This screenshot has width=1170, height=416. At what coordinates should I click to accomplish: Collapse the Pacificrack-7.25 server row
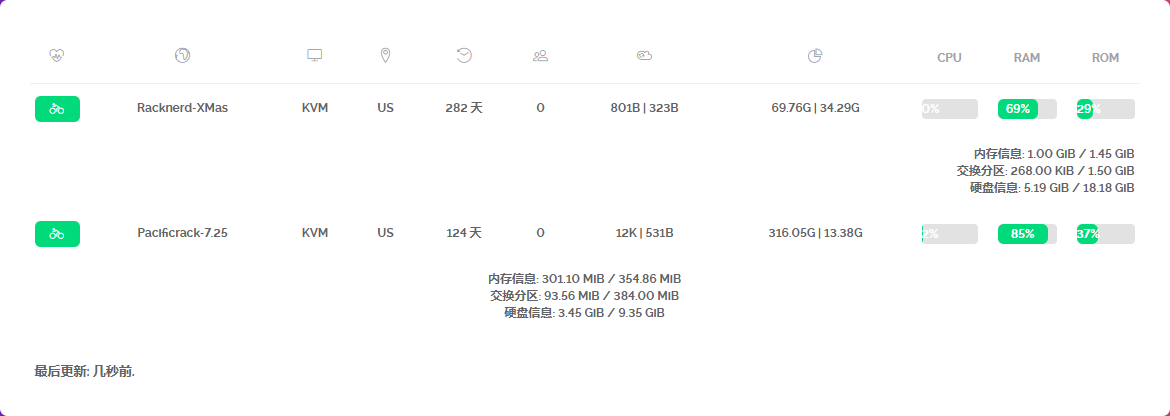[585, 234]
